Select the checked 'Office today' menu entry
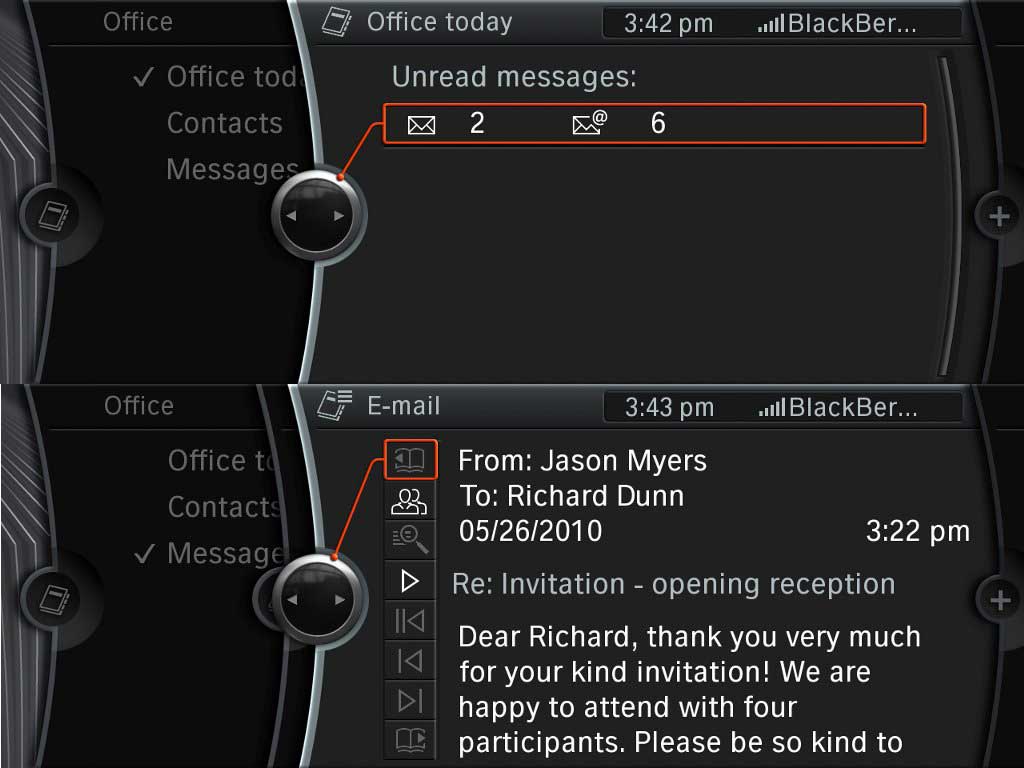 pyautogui.click(x=232, y=77)
